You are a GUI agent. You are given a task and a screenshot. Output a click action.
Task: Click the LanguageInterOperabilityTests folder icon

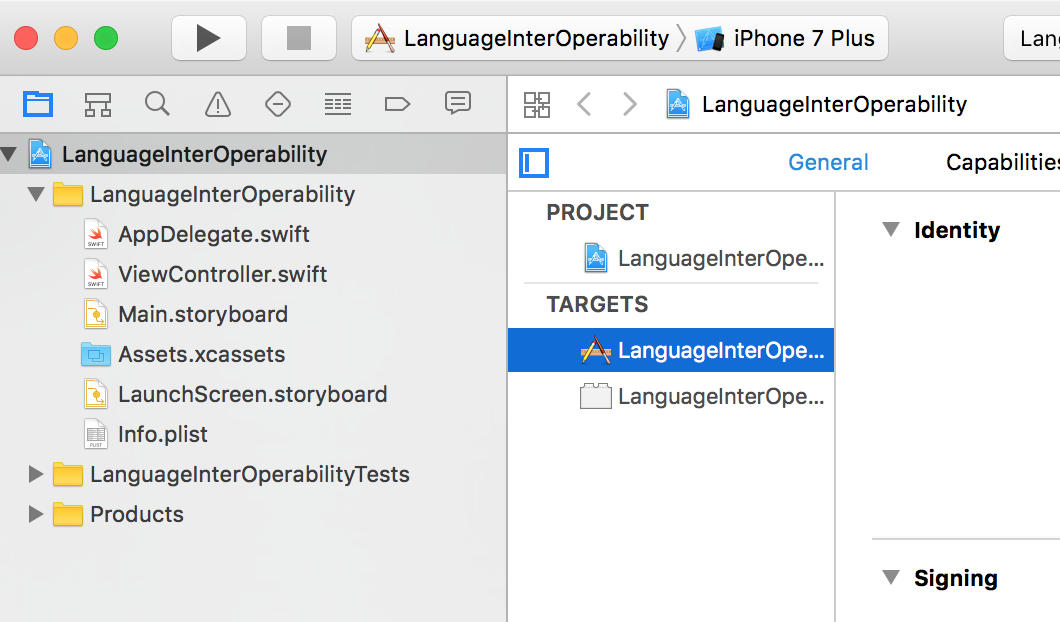click(x=68, y=474)
